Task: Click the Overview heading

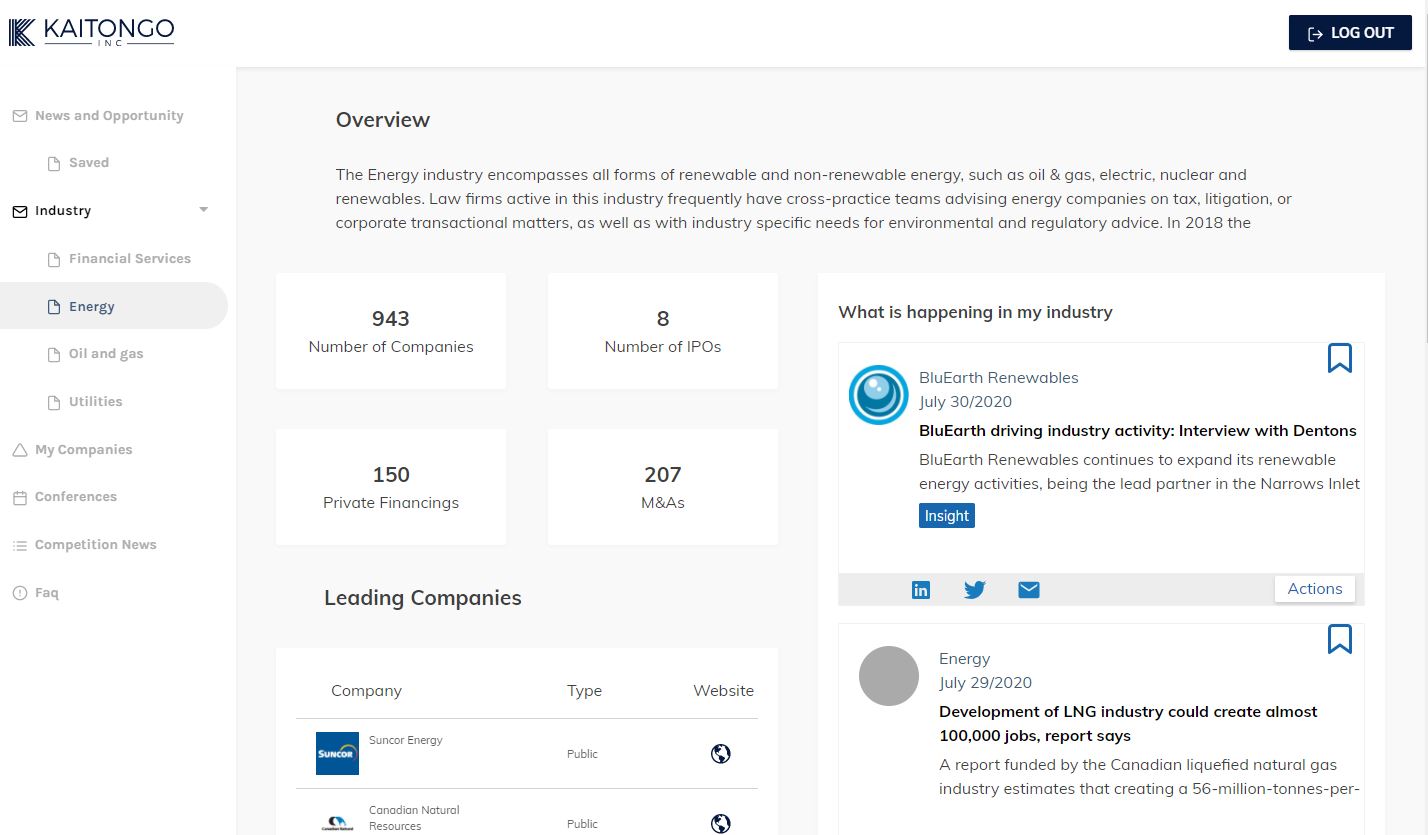Action: tap(383, 120)
